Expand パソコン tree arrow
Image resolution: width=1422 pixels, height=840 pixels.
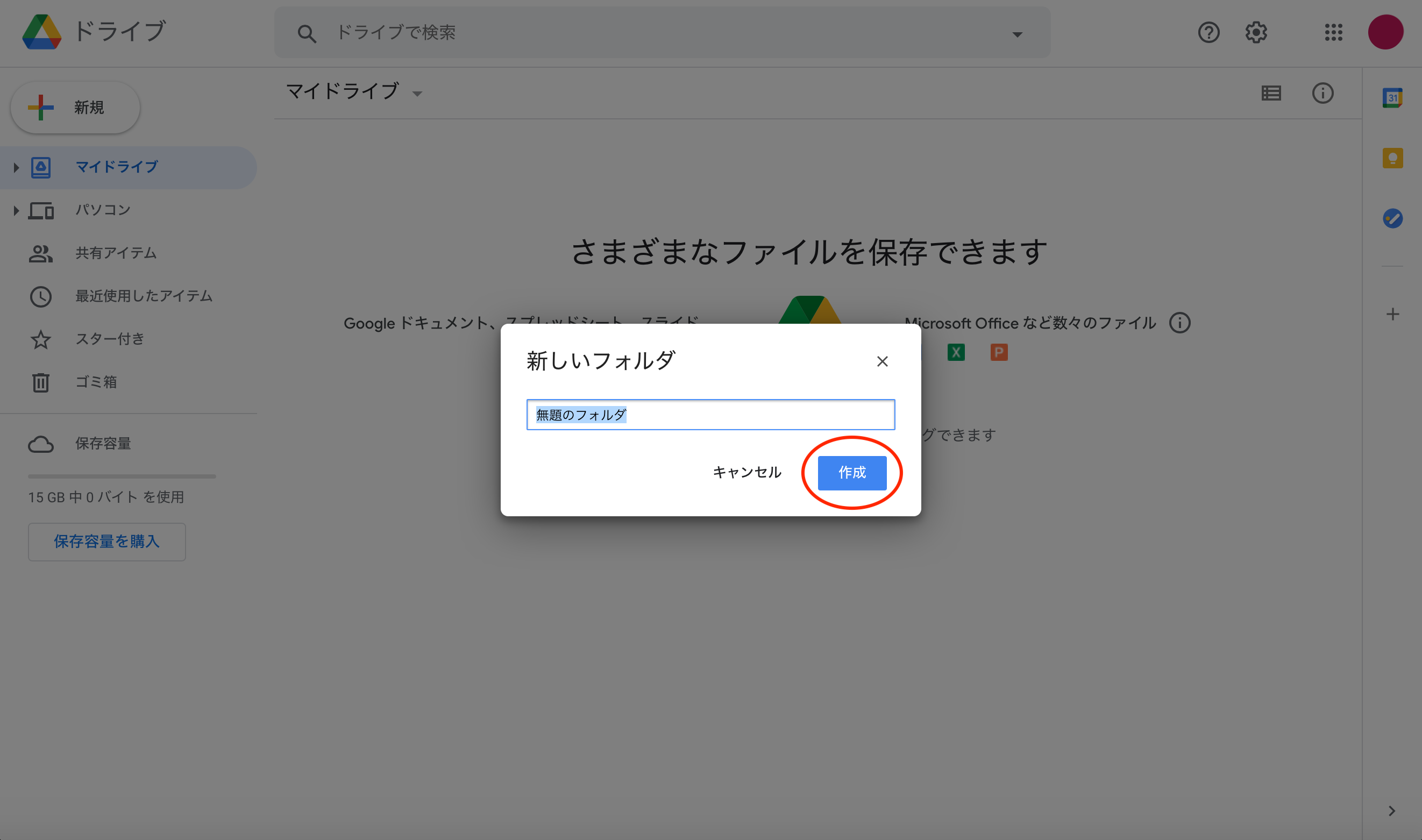pos(16,211)
